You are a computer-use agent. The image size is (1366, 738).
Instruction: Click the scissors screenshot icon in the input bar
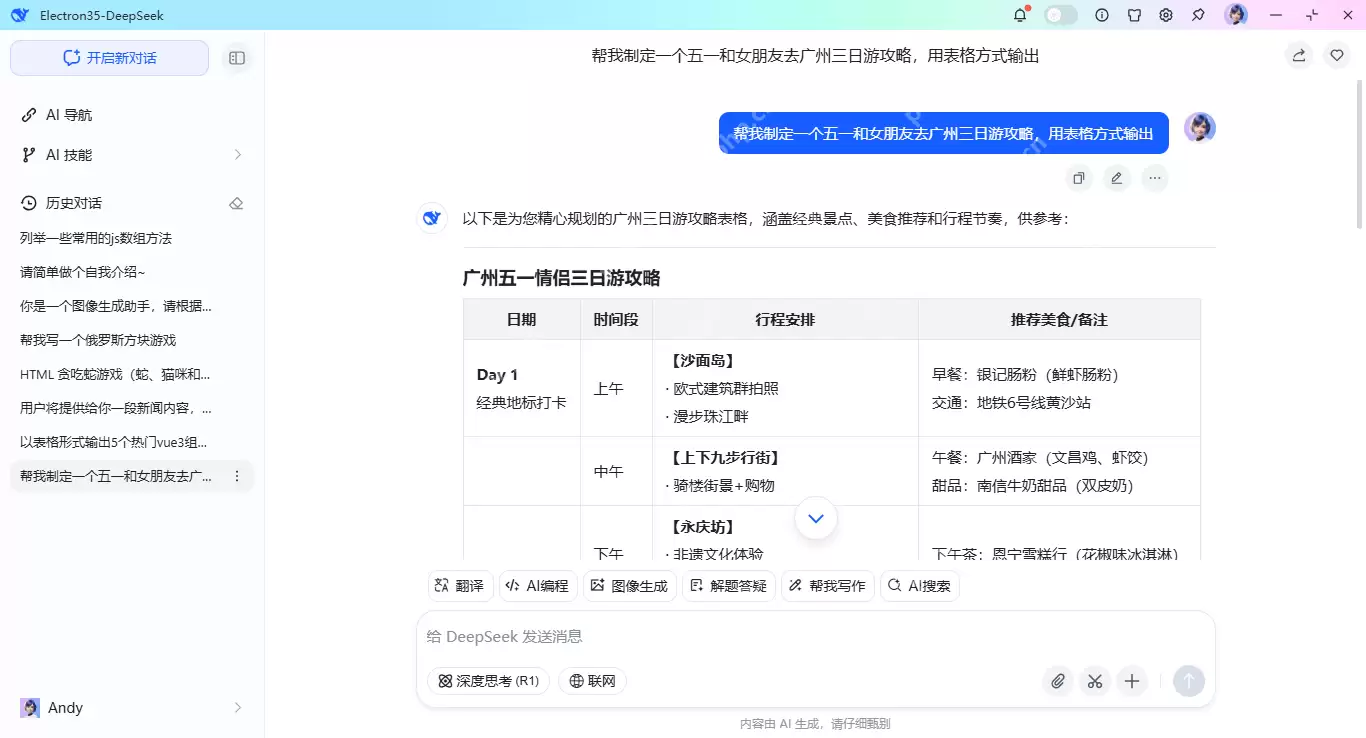coord(1095,681)
